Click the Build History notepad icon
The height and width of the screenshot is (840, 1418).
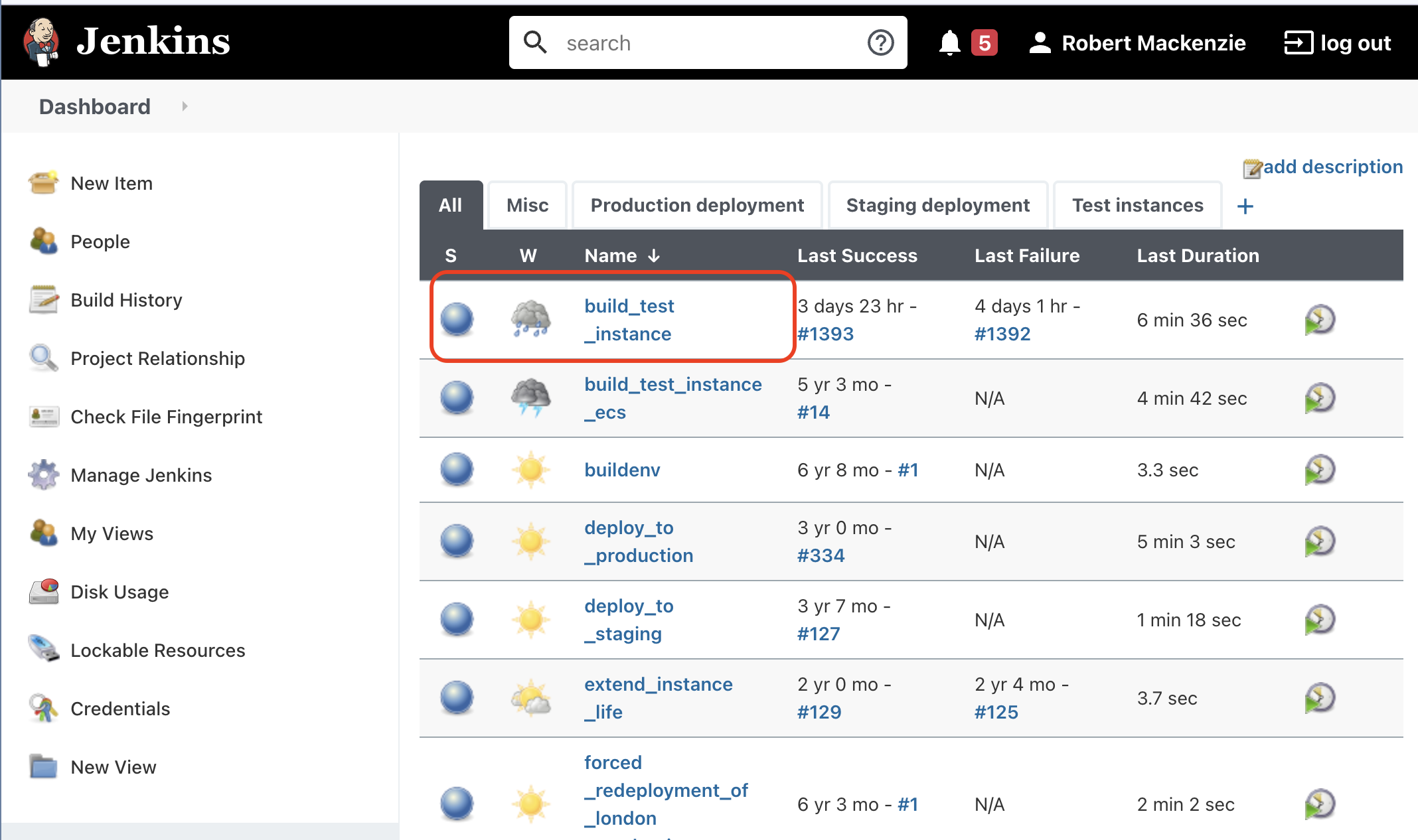44,300
